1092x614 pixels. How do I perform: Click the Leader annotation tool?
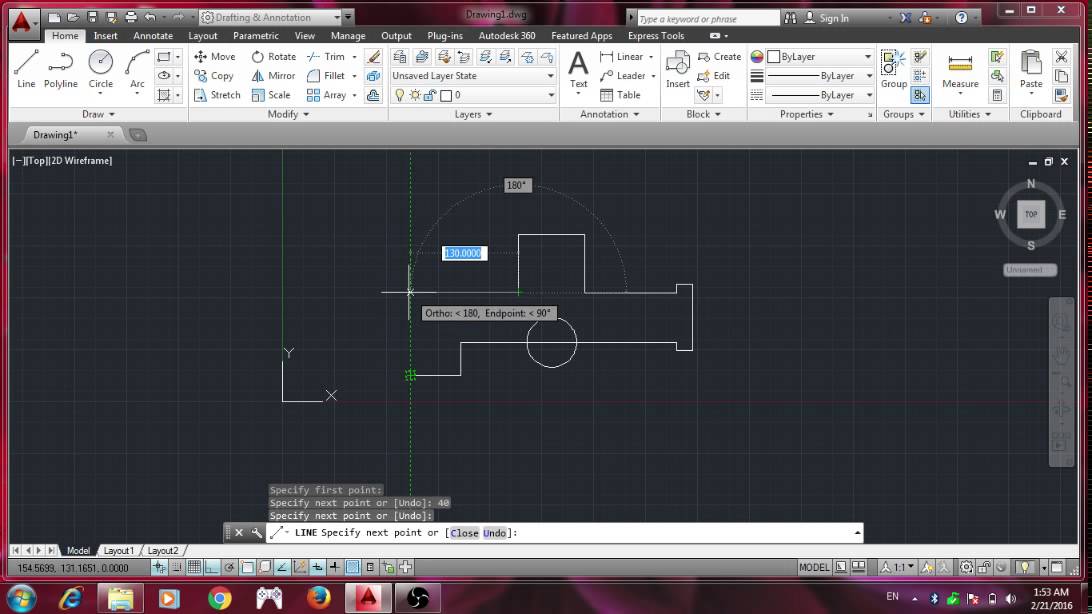point(623,75)
